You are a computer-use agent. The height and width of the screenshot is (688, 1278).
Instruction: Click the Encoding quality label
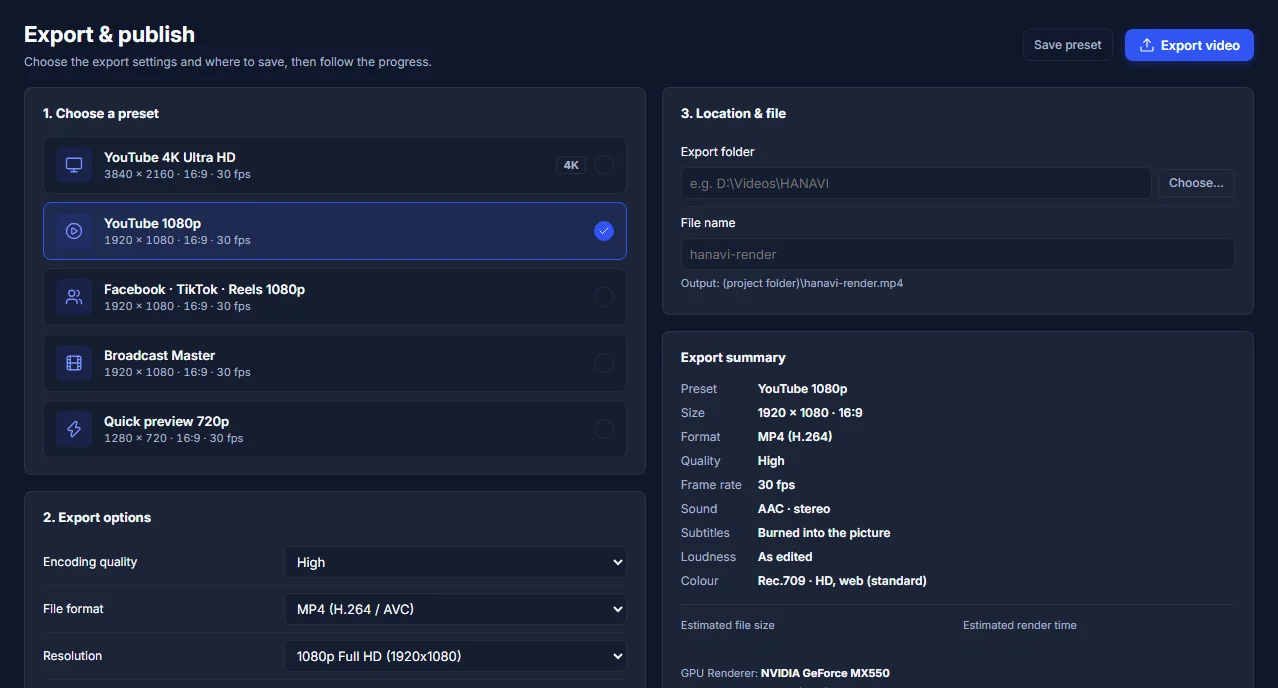pyautogui.click(x=90, y=562)
